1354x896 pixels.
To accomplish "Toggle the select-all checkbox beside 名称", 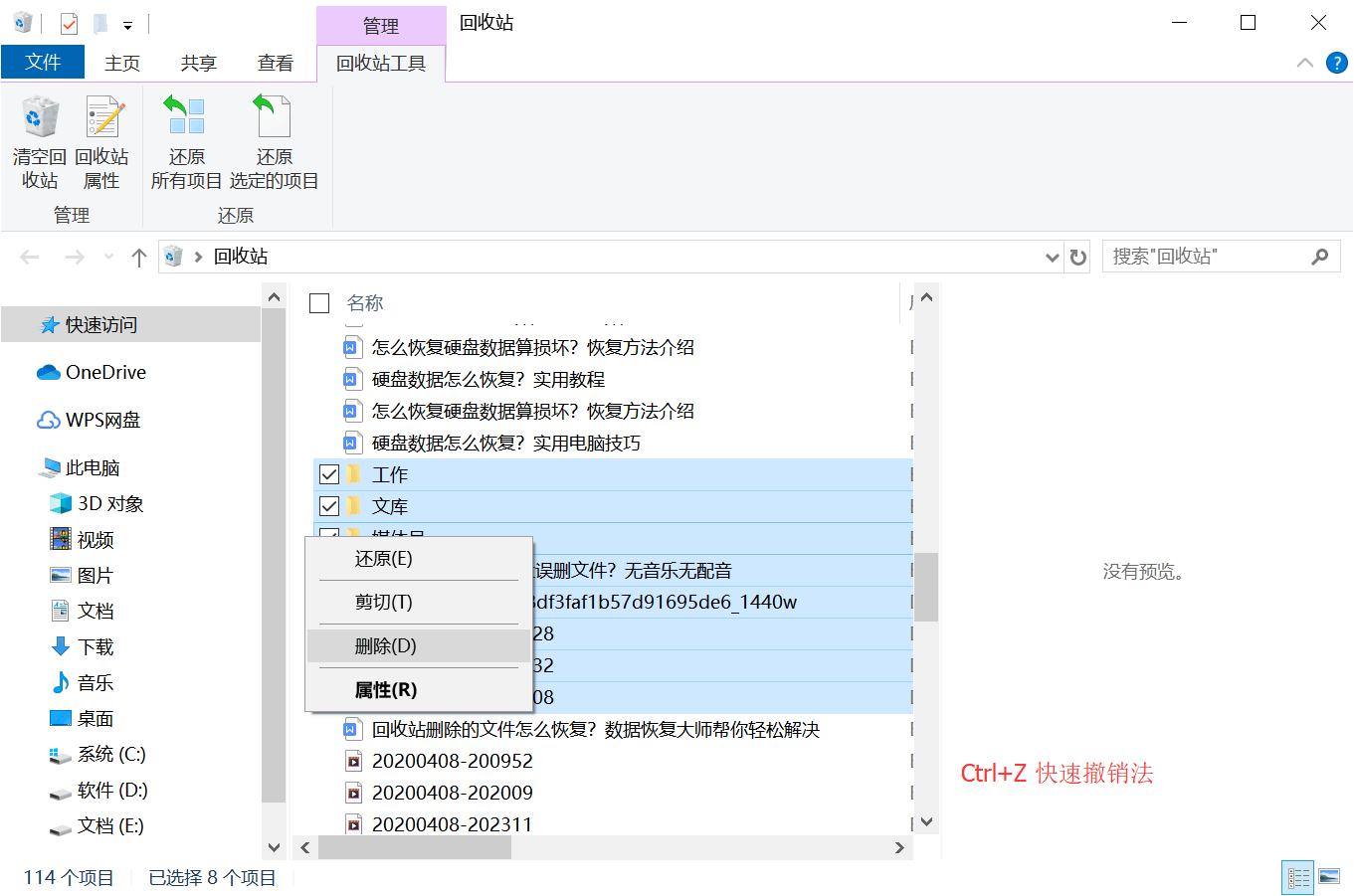I will (318, 302).
